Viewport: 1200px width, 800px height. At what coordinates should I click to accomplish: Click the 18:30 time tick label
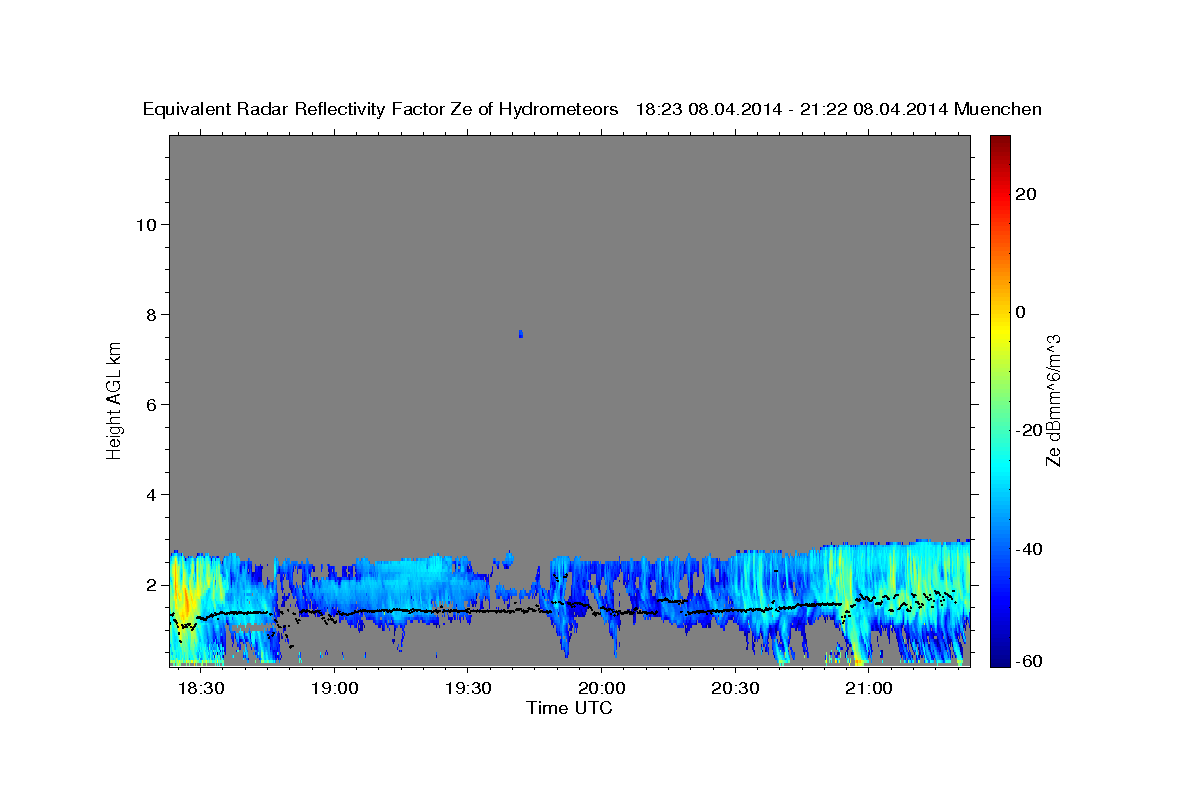point(201,689)
